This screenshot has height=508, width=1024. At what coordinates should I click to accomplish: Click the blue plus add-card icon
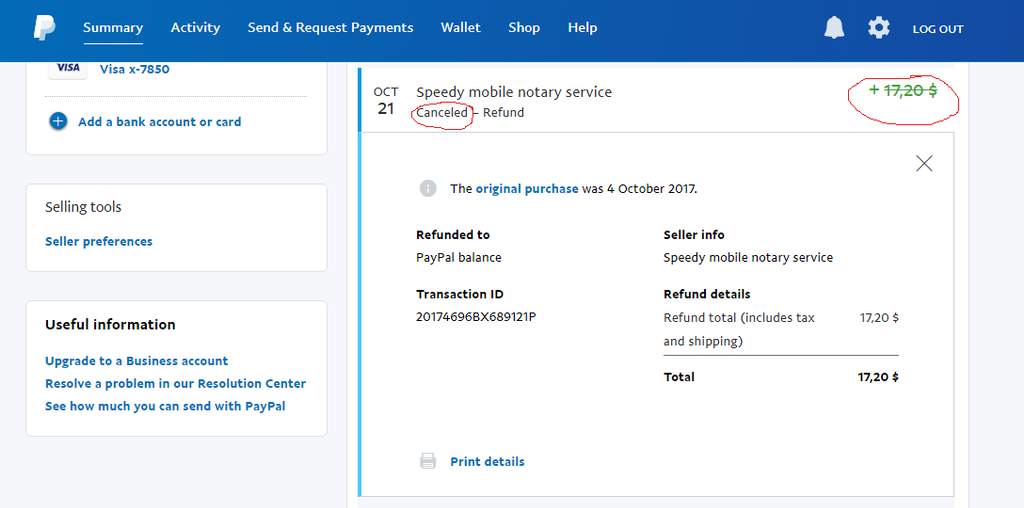(58, 122)
